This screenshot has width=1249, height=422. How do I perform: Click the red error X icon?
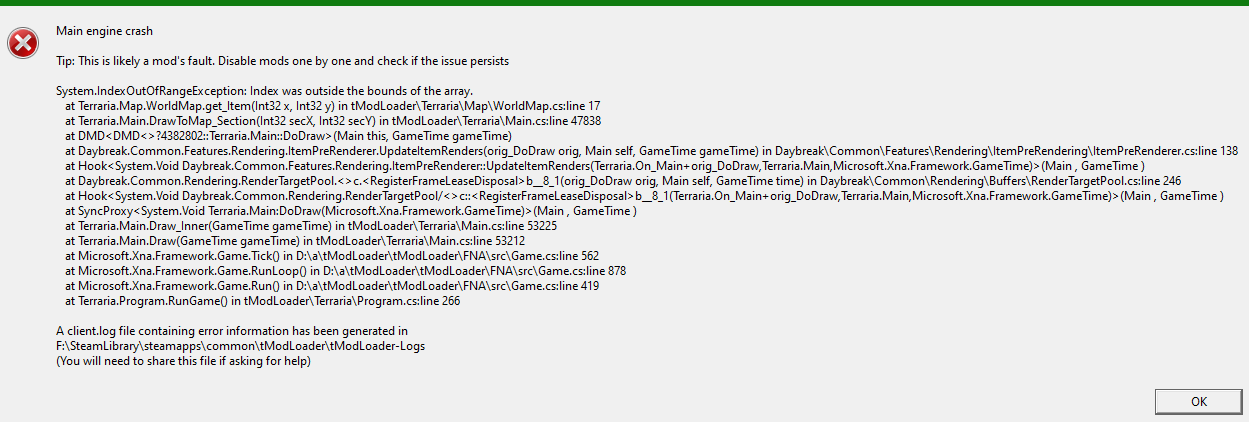tap(20, 42)
